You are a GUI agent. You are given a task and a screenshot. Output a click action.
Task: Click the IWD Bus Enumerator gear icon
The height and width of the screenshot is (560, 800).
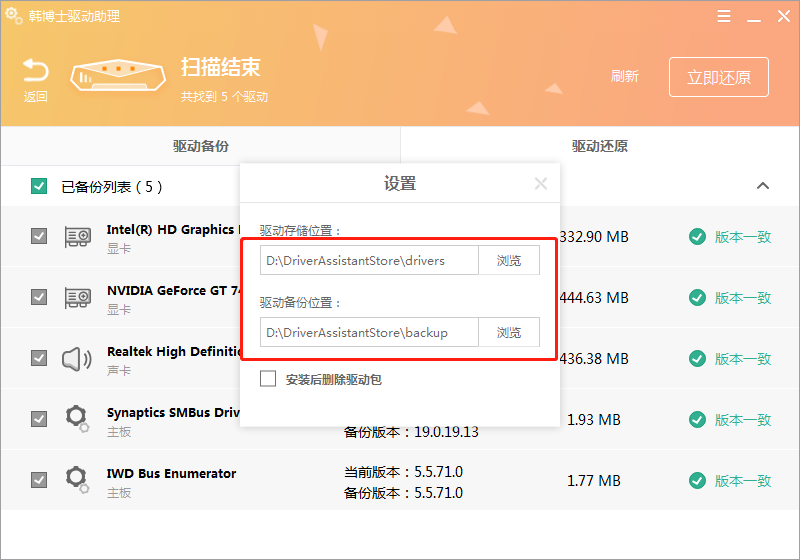(77, 480)
